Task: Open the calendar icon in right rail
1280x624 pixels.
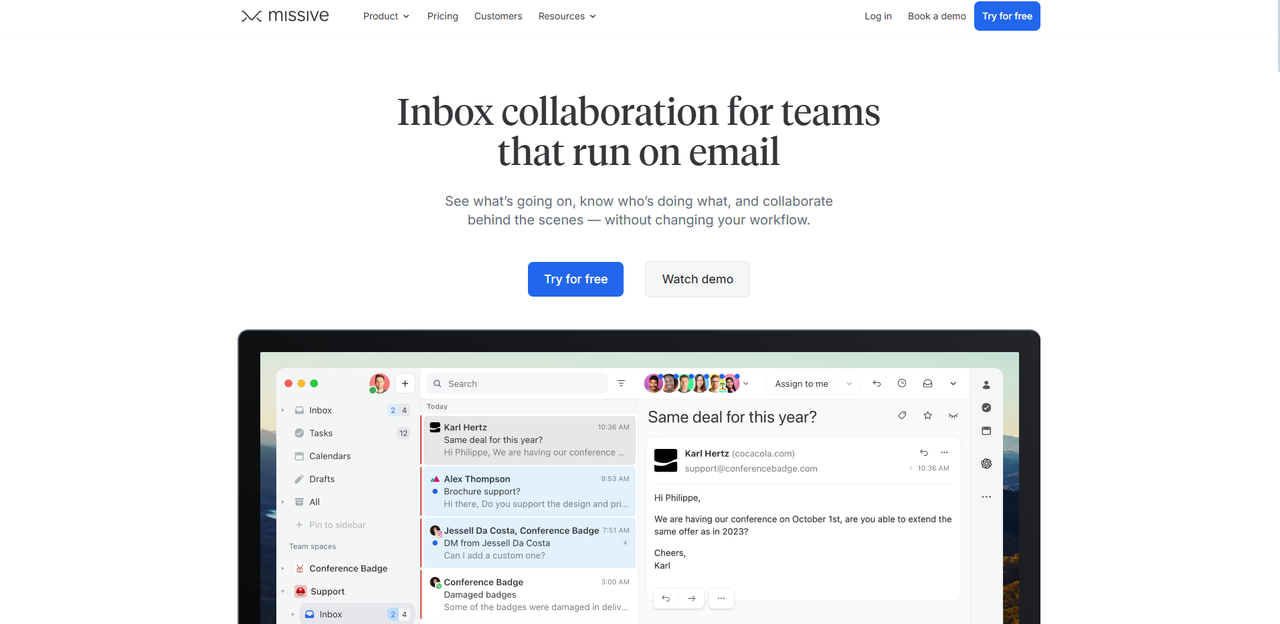Action: (x=986, y=431)
